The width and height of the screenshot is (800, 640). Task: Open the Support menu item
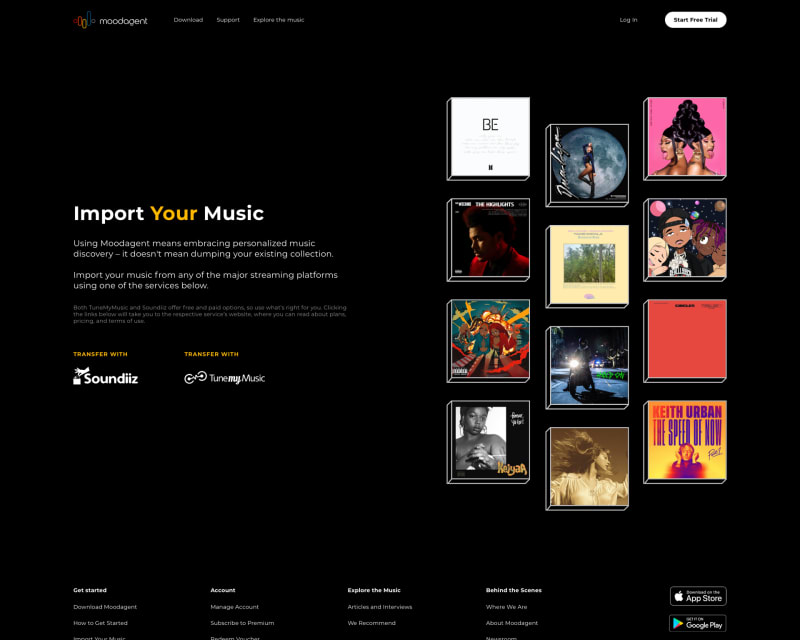point(228,20)
